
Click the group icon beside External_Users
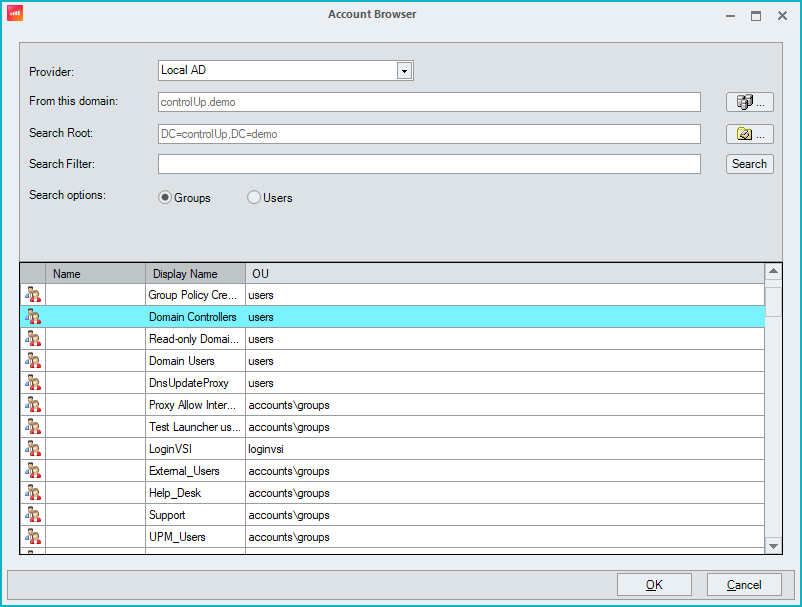pos(31,471)
